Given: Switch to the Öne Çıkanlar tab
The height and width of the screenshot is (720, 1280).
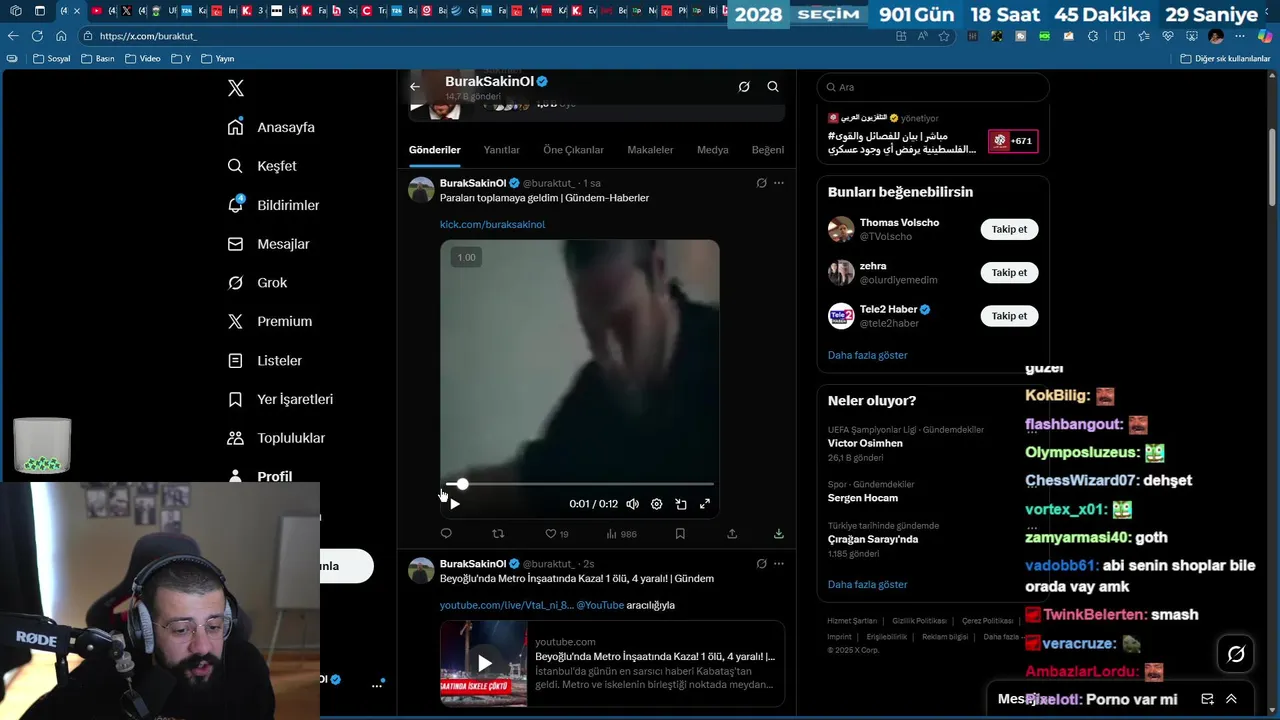Looking at the screenshot, I should (573, 150).
